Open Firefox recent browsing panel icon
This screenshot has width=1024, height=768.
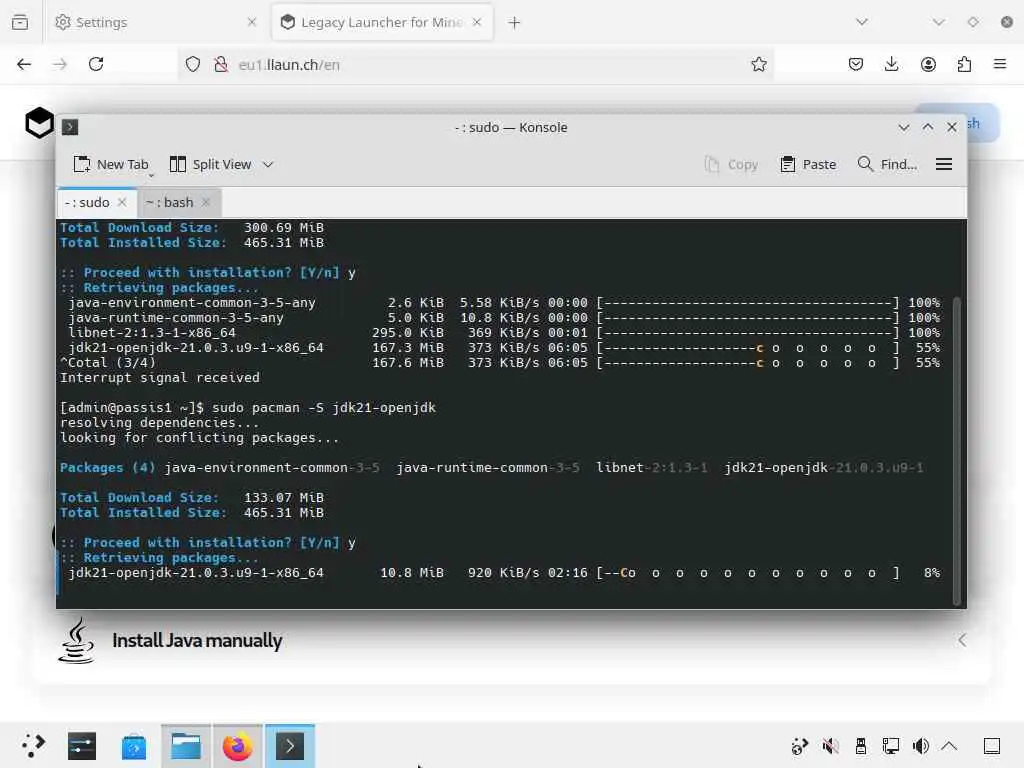click(x=20, y=22)
